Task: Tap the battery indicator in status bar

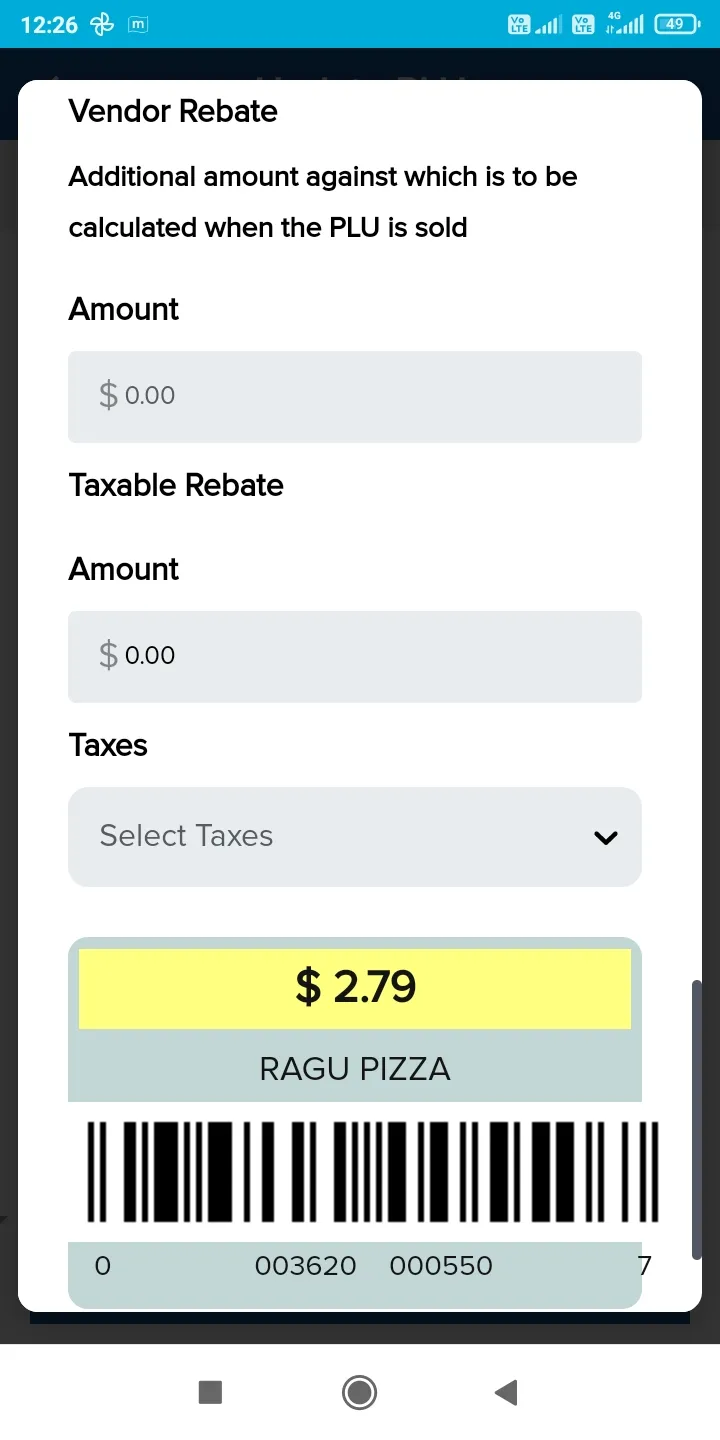Action: pyautogui.click(x=677, y=24)
